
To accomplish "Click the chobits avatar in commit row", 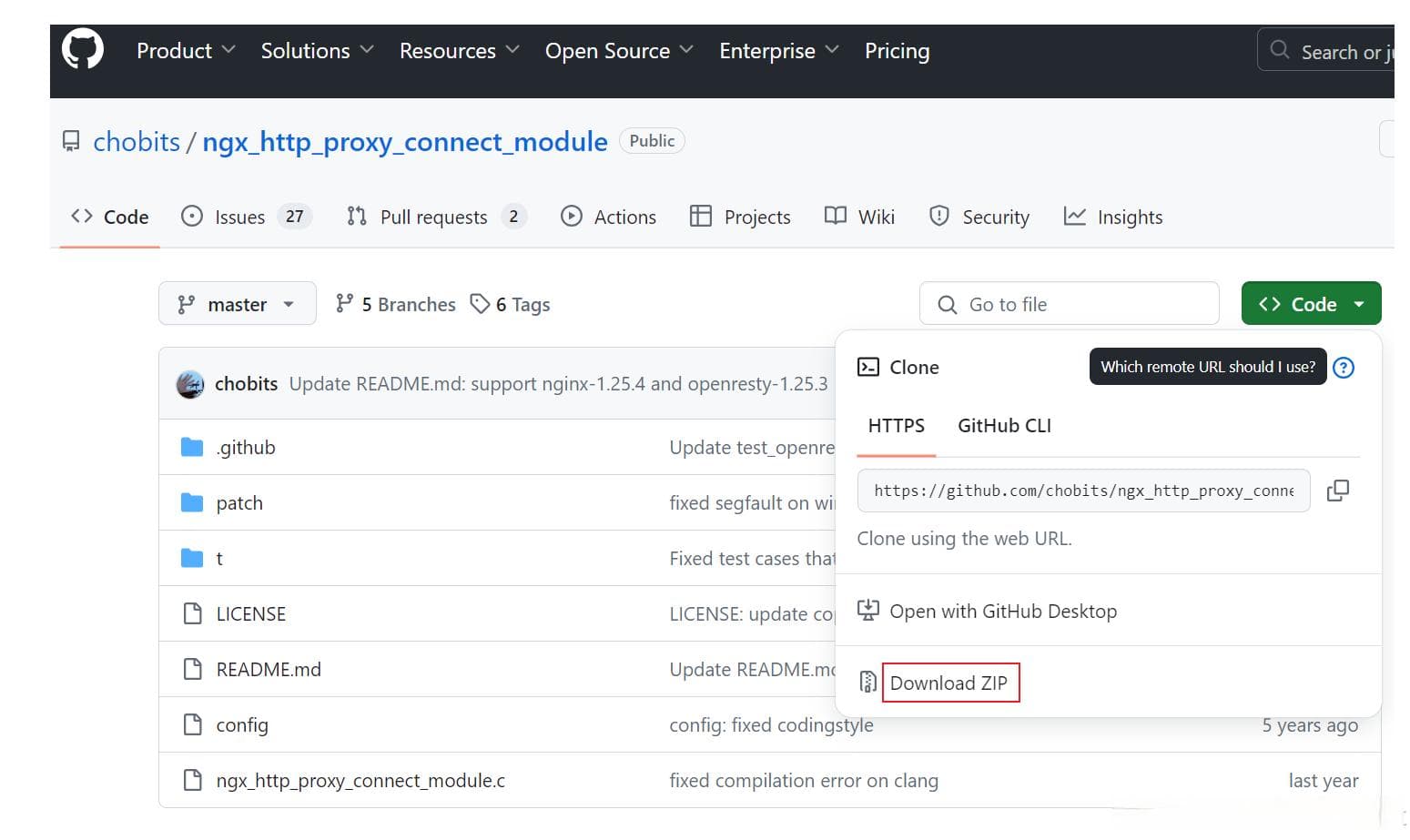I will pos(190,384).
